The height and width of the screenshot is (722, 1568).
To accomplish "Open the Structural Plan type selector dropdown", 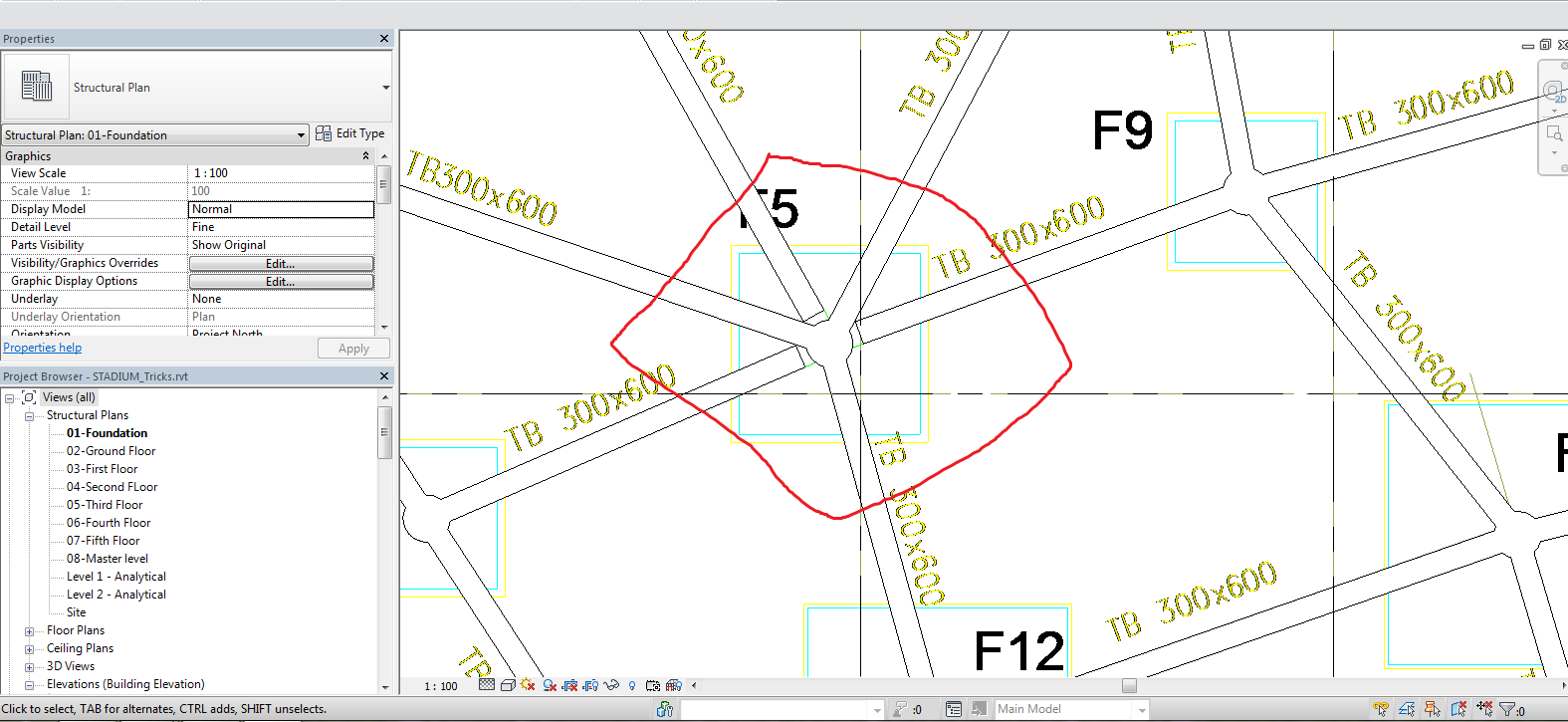I will [385, 88].
